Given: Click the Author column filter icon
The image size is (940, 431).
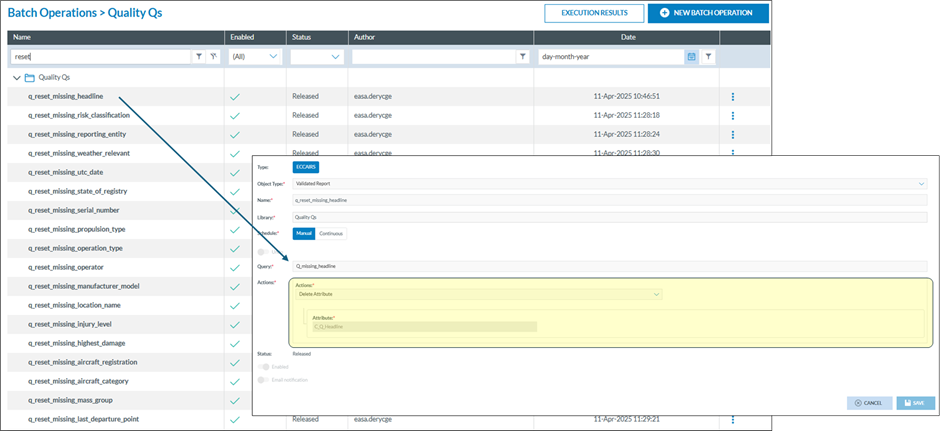Looking at the screenshot, I should (522, 57).
